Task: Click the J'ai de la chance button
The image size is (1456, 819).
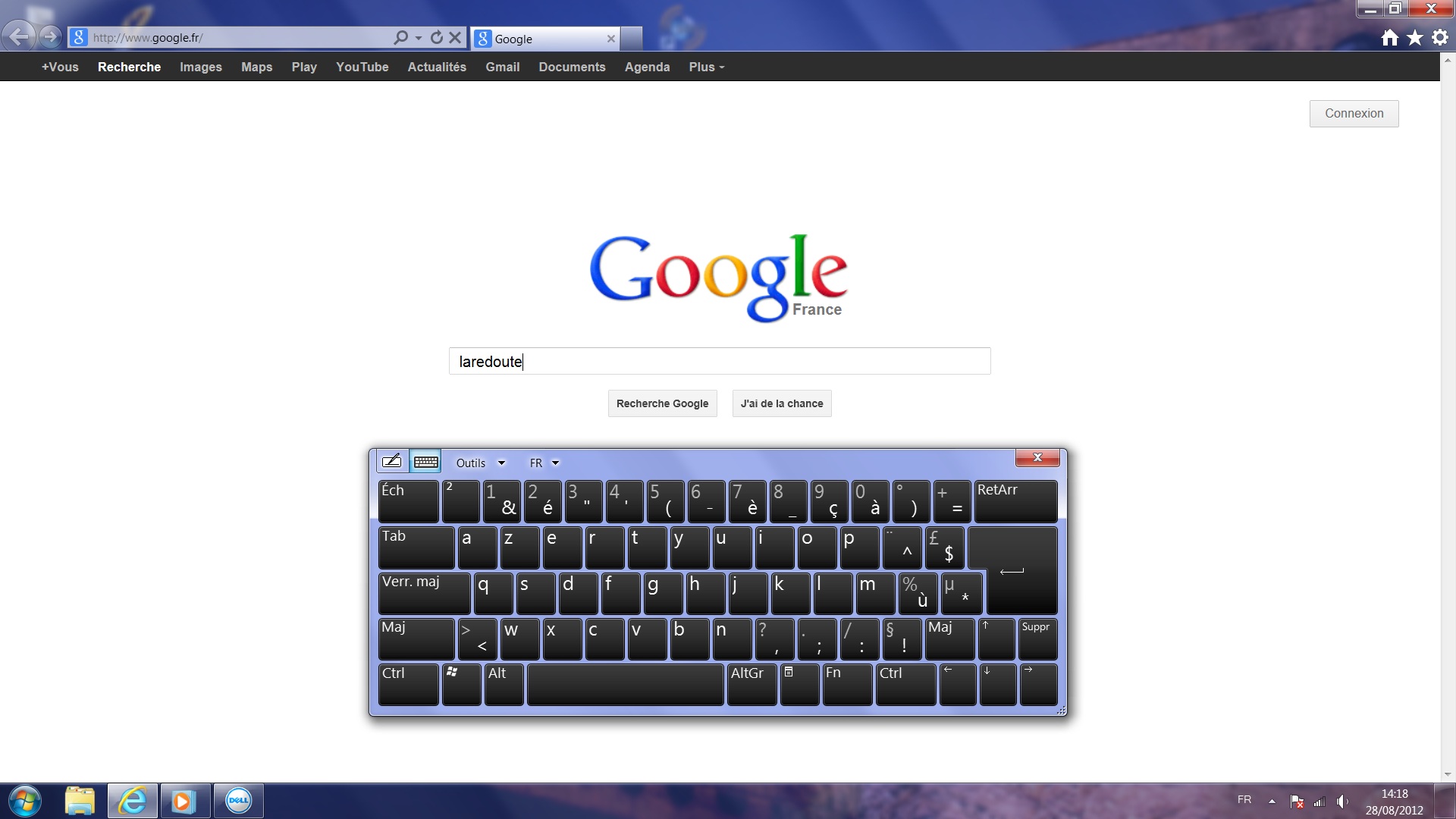Action: click(x=782, y=403)
